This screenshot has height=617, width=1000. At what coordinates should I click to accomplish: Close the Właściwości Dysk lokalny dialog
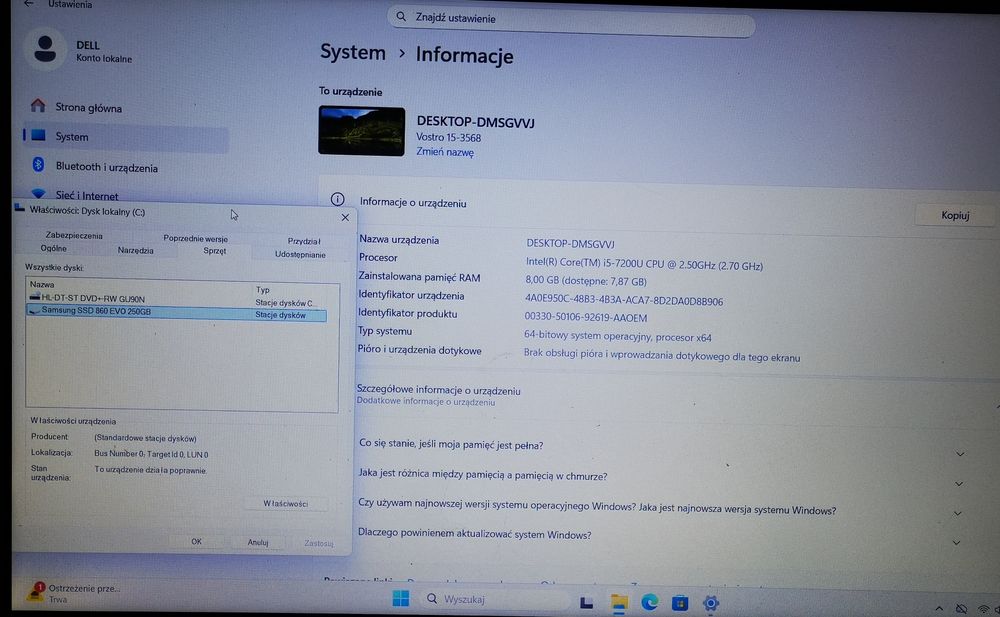tap(345, 218)
